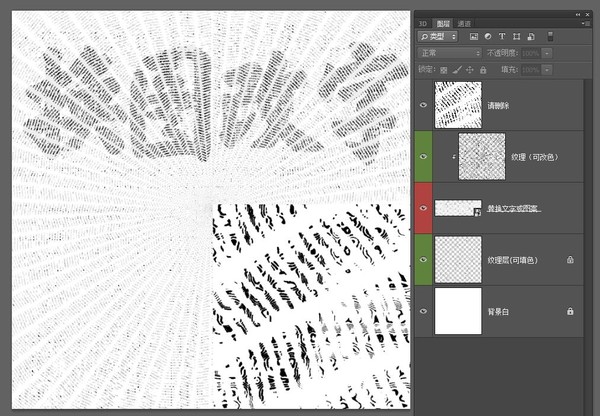Filter layers by adjustment layer type
Screen dimensions: 600x416
click(488, 36)
